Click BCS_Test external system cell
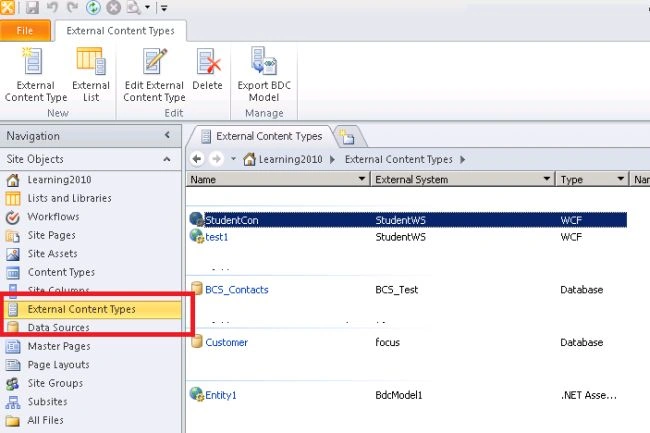This screenshot has height=433, width=650. point(396,290)
